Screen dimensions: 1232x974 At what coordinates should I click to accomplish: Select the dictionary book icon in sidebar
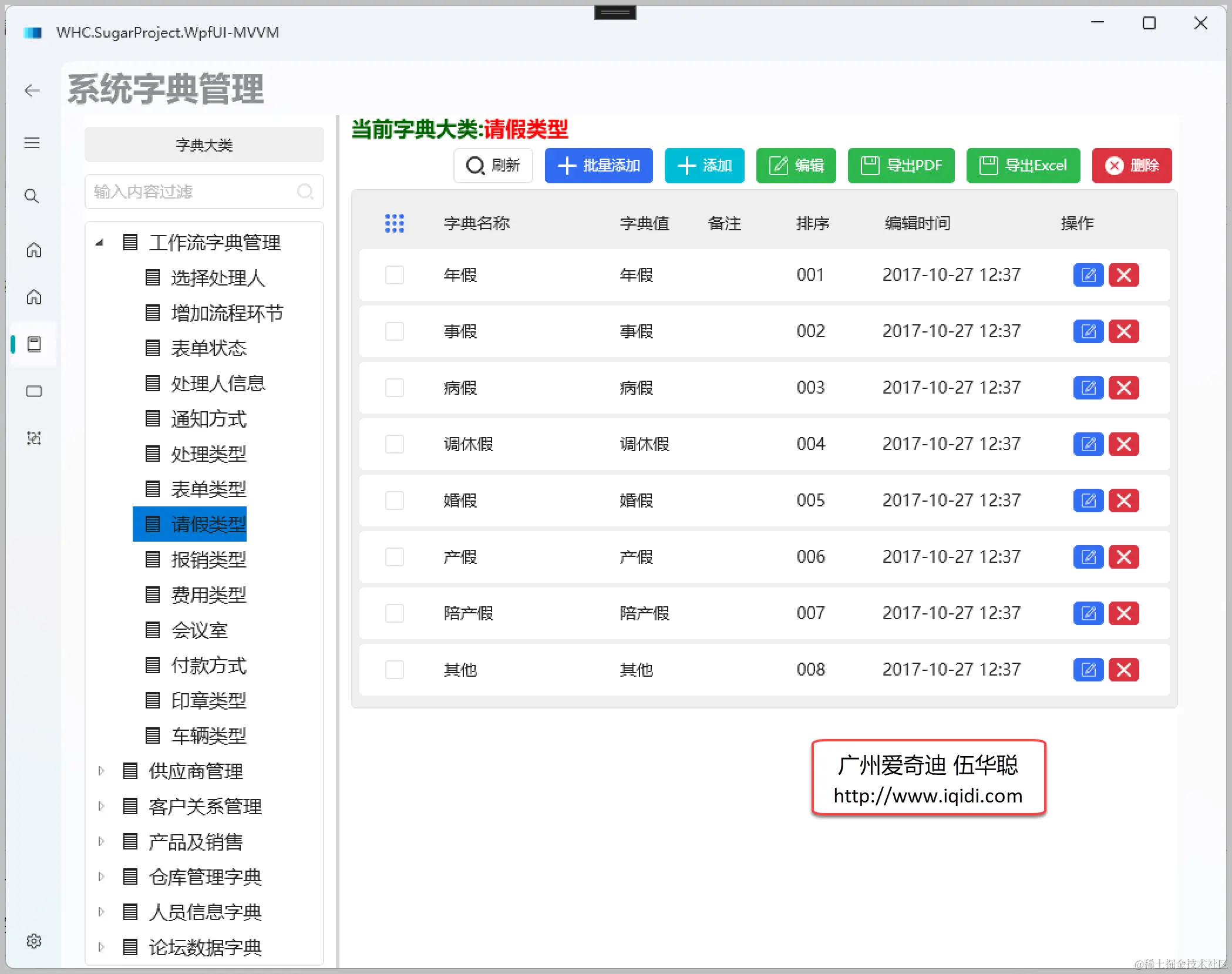35,344
